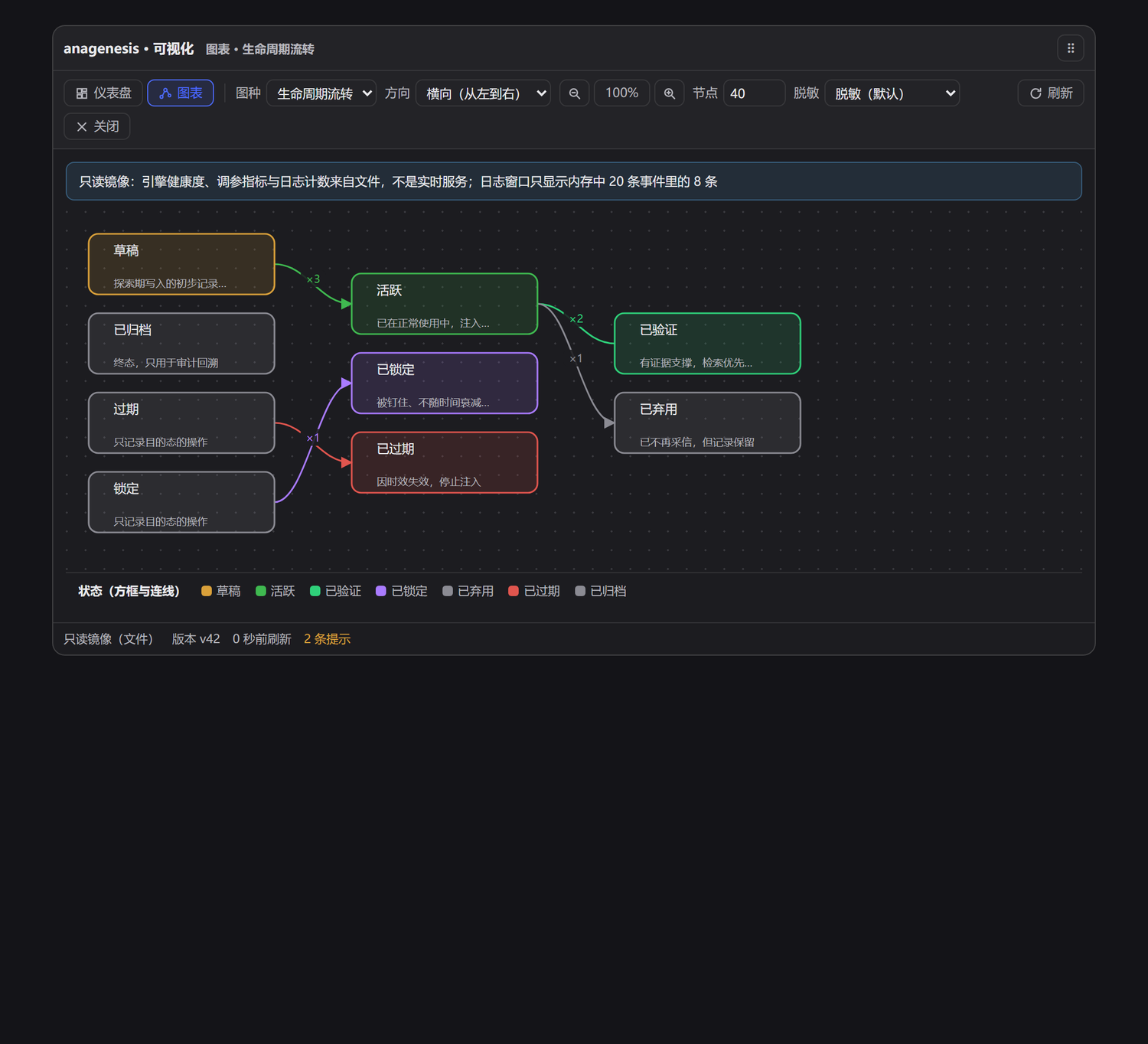Focus the 节点 count input field

tap(754, 93)
